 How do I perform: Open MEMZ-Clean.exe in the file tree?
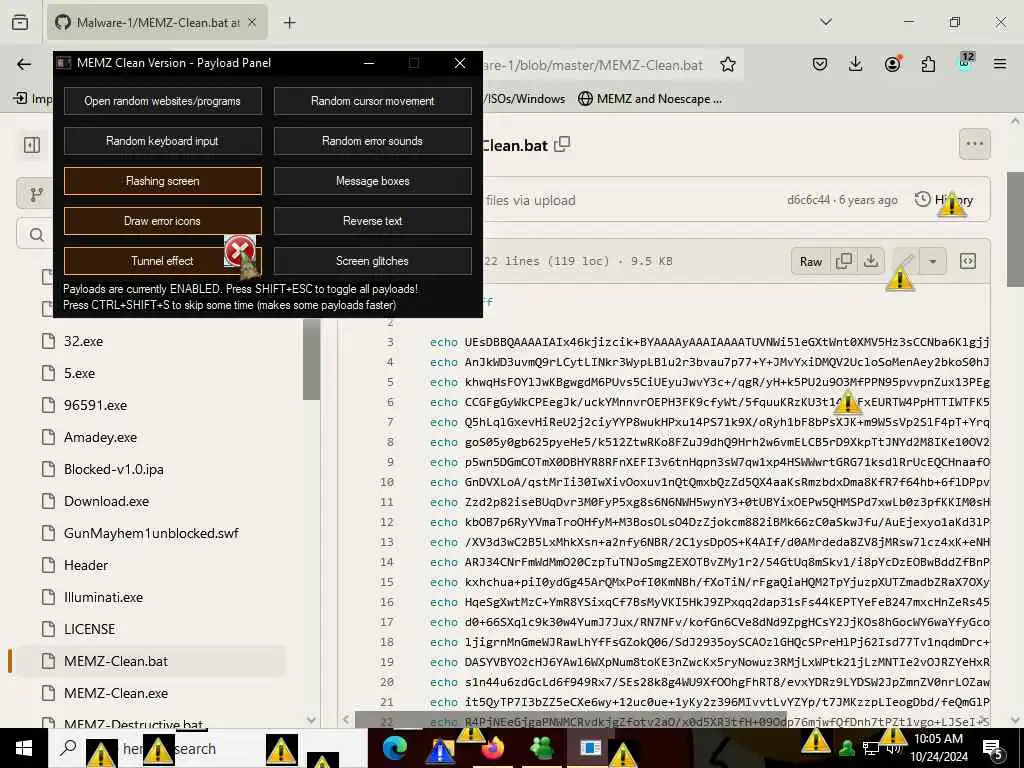click(116, 693)
